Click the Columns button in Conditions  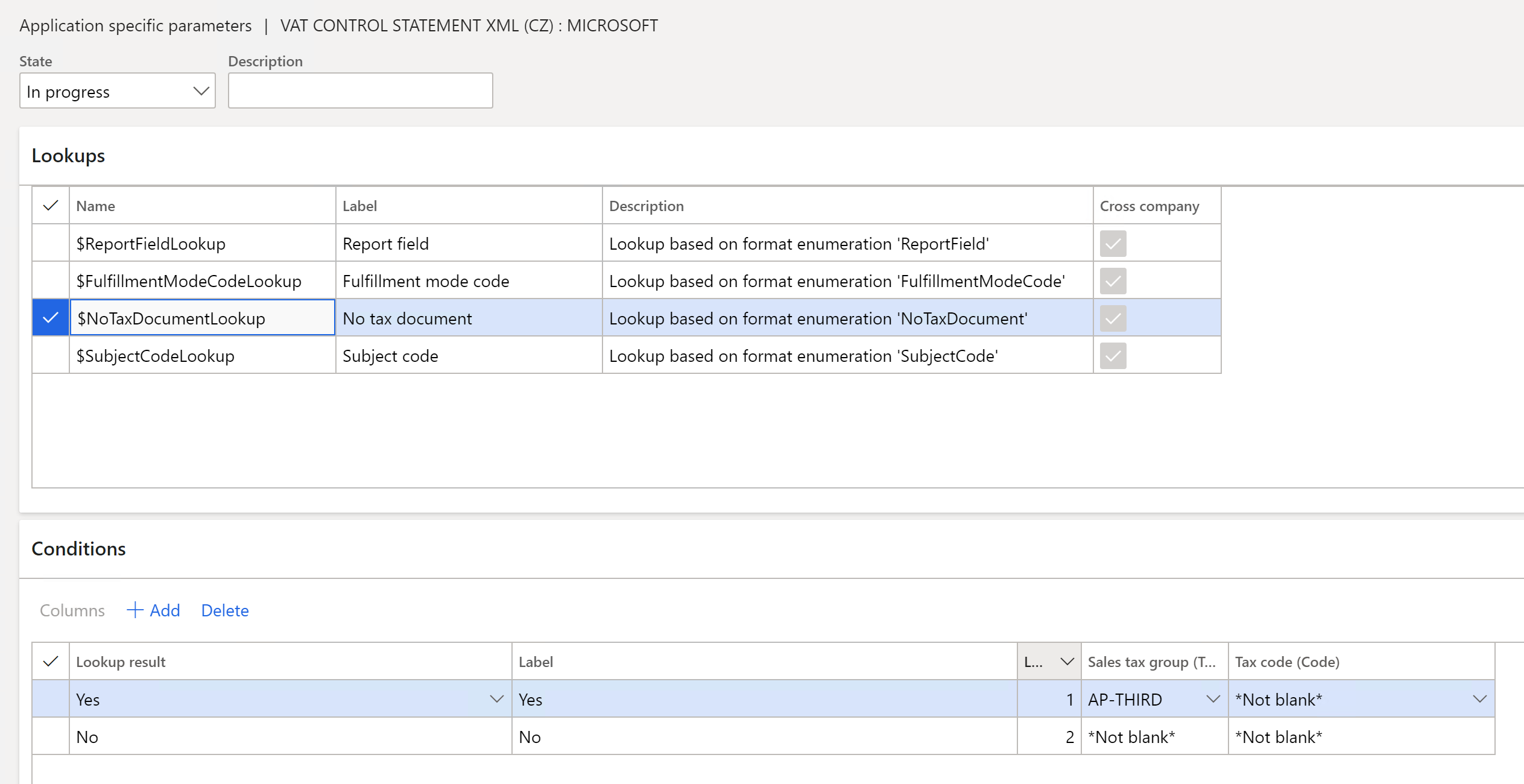[72, 610]
